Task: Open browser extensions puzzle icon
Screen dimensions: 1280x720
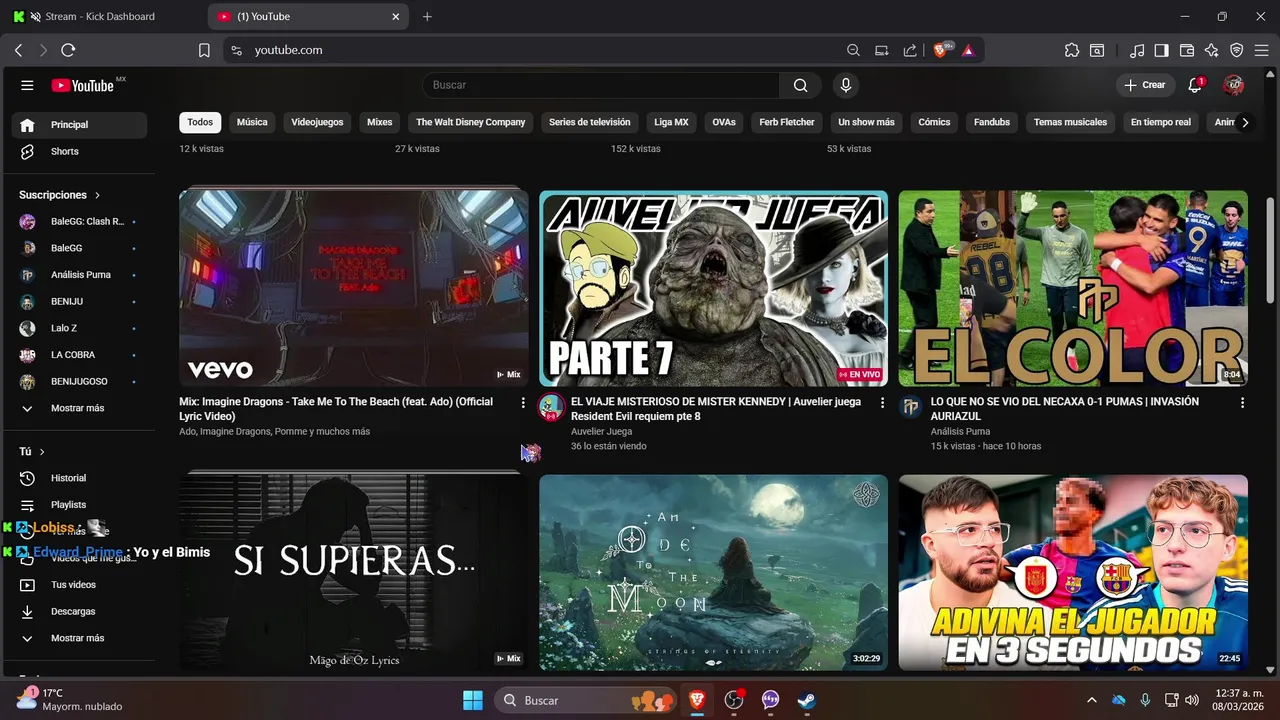Action: click(x=1072, y=50)
